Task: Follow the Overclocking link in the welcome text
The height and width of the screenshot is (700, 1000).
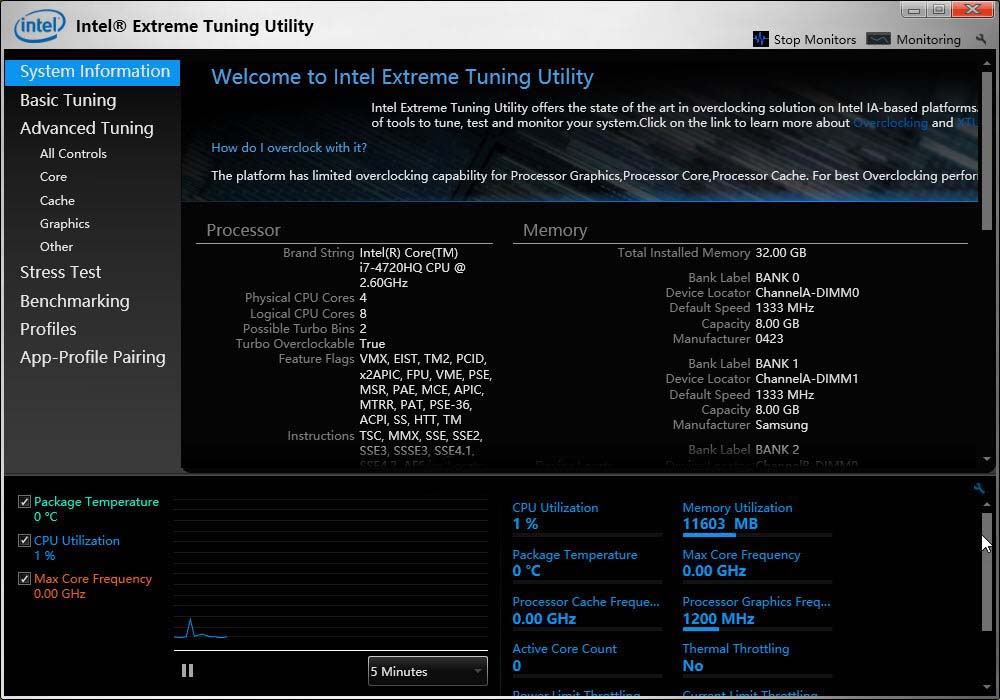Action: [x=890, y=123]
